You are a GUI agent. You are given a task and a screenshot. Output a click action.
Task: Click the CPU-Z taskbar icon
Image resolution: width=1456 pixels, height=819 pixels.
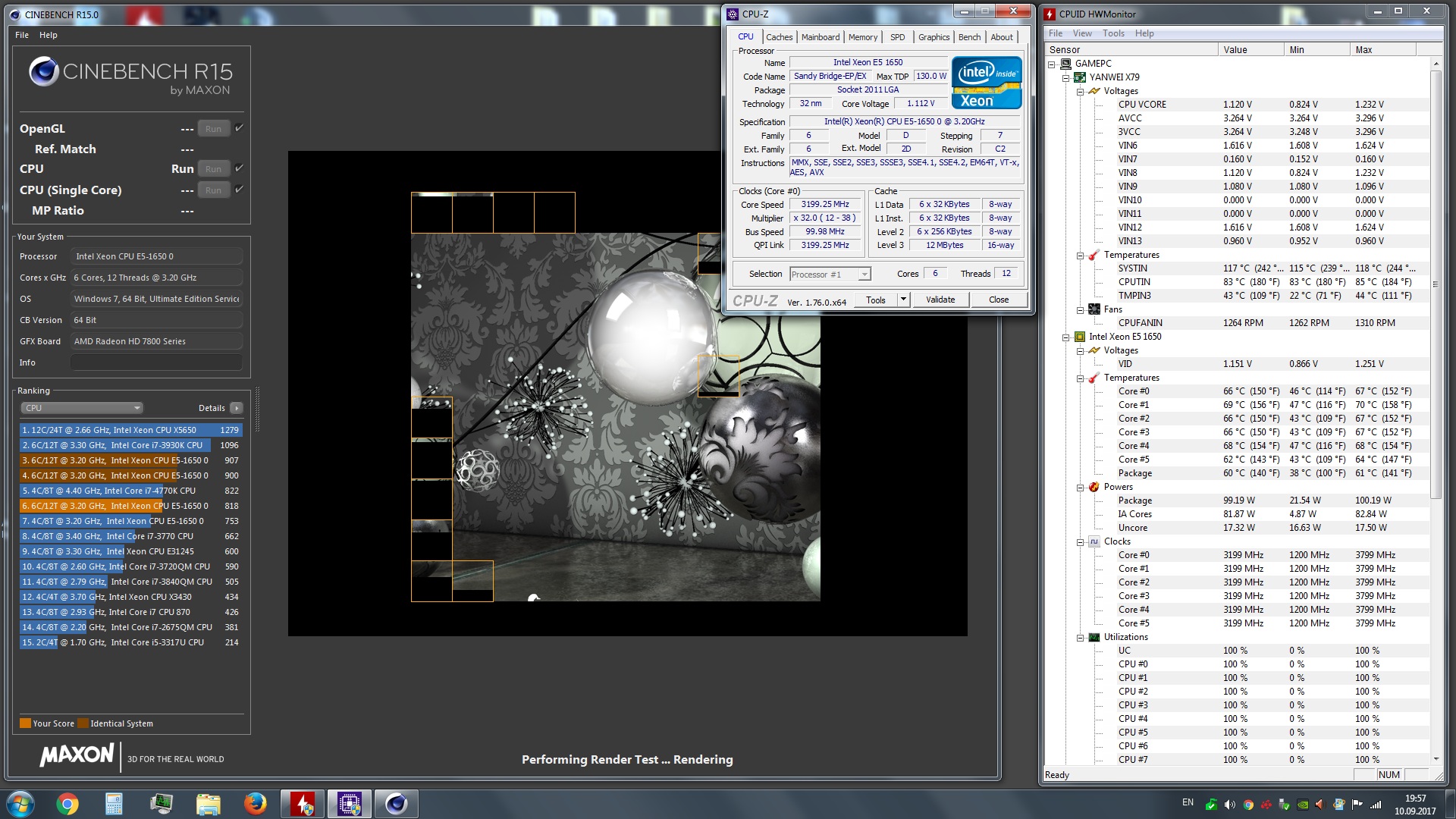point(349,804)
